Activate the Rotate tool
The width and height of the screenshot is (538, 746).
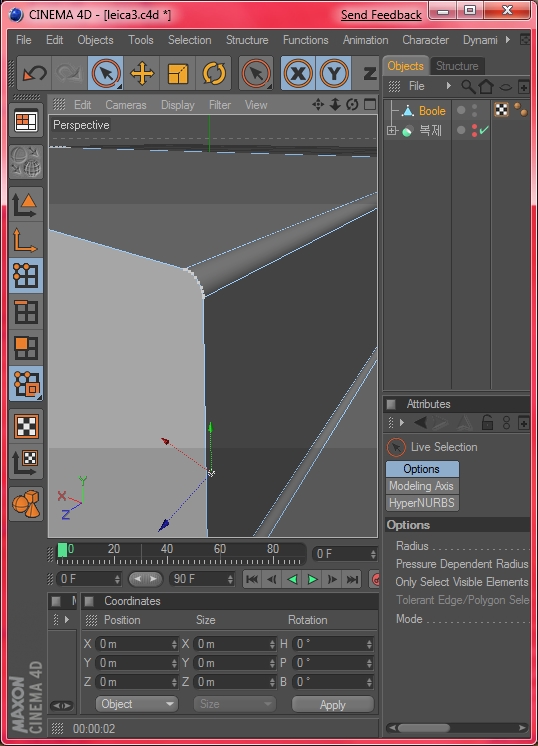(x=214, y=73)
